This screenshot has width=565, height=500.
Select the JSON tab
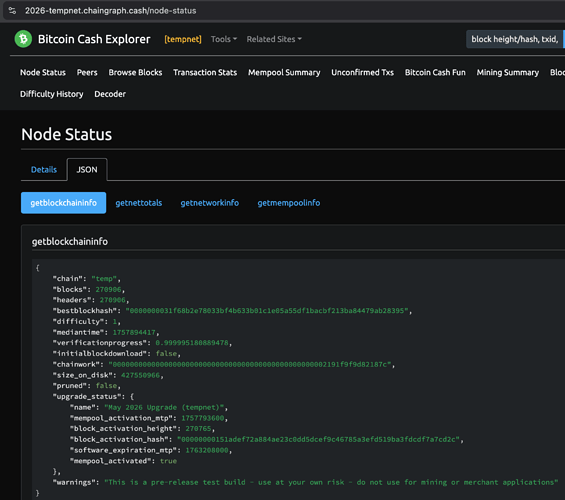[x=87, y=169]
